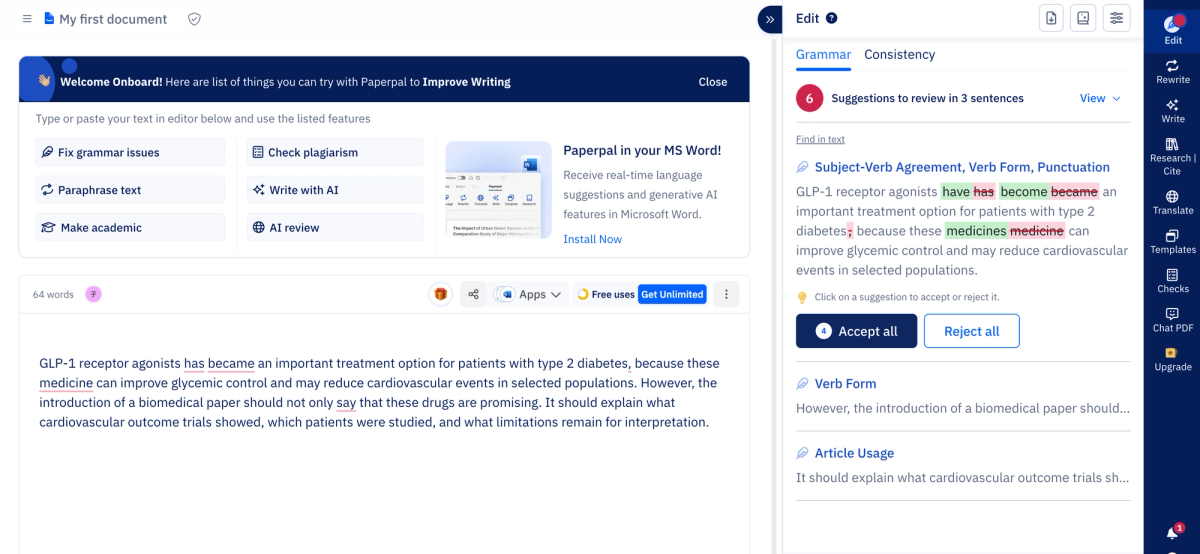Accept the green 'become' suggestion
This screenshot has height=554, width=1200.
(1023, 191)
